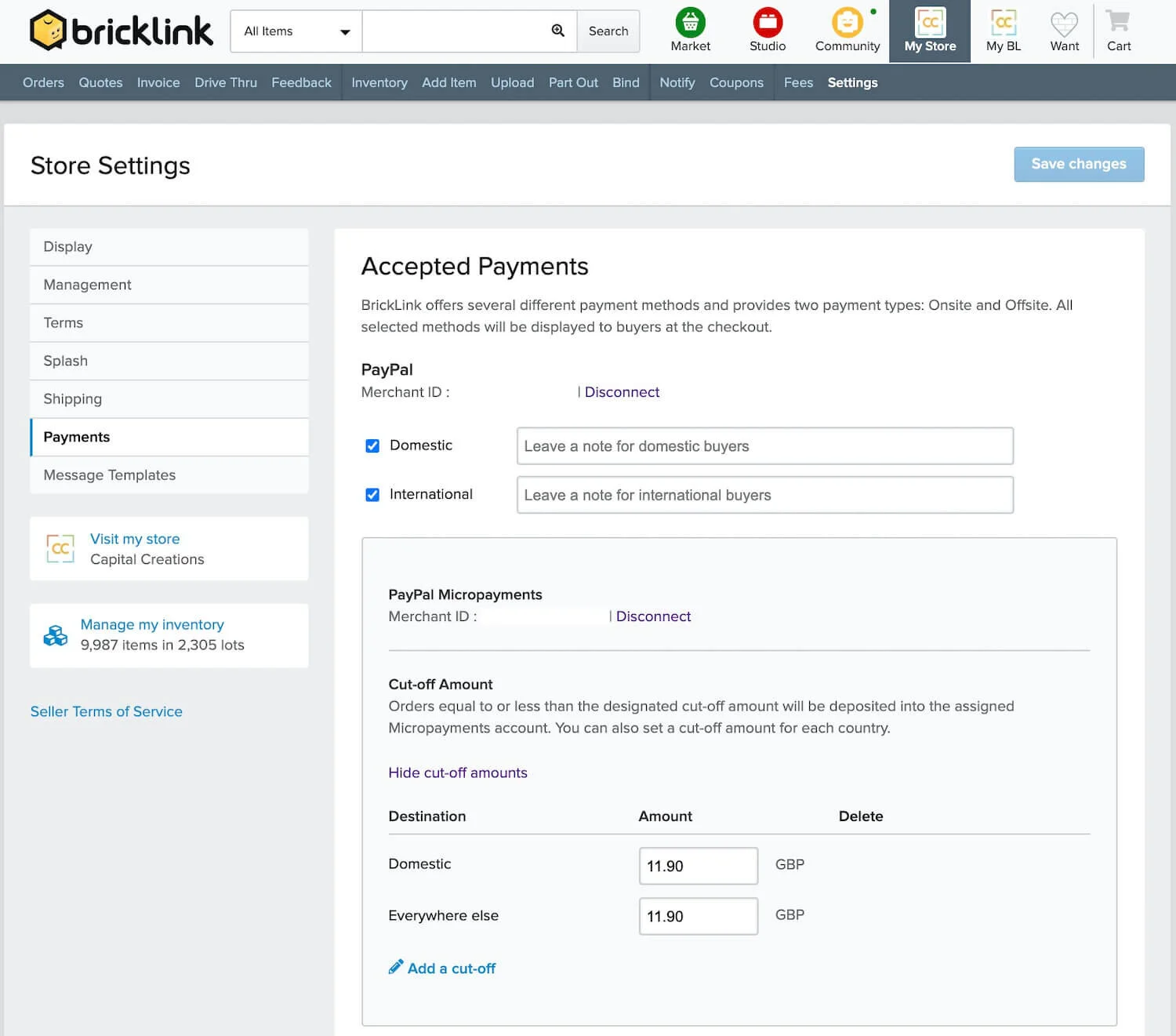Select Add Item in the navigation bar
The height and width of the screenshot is (1036, 1176).
click(x=449, y=82)
